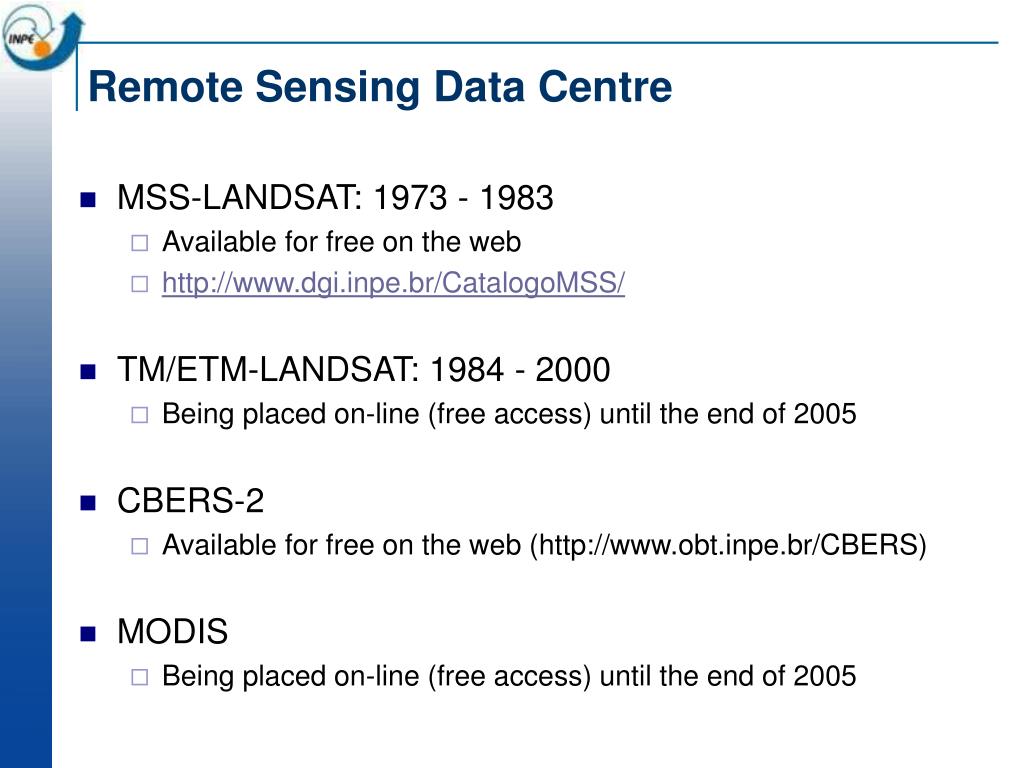Click the MSS-LANDSAT: 1973 - 1983 heading
The image size is (1024, 768).
point(335,197)
